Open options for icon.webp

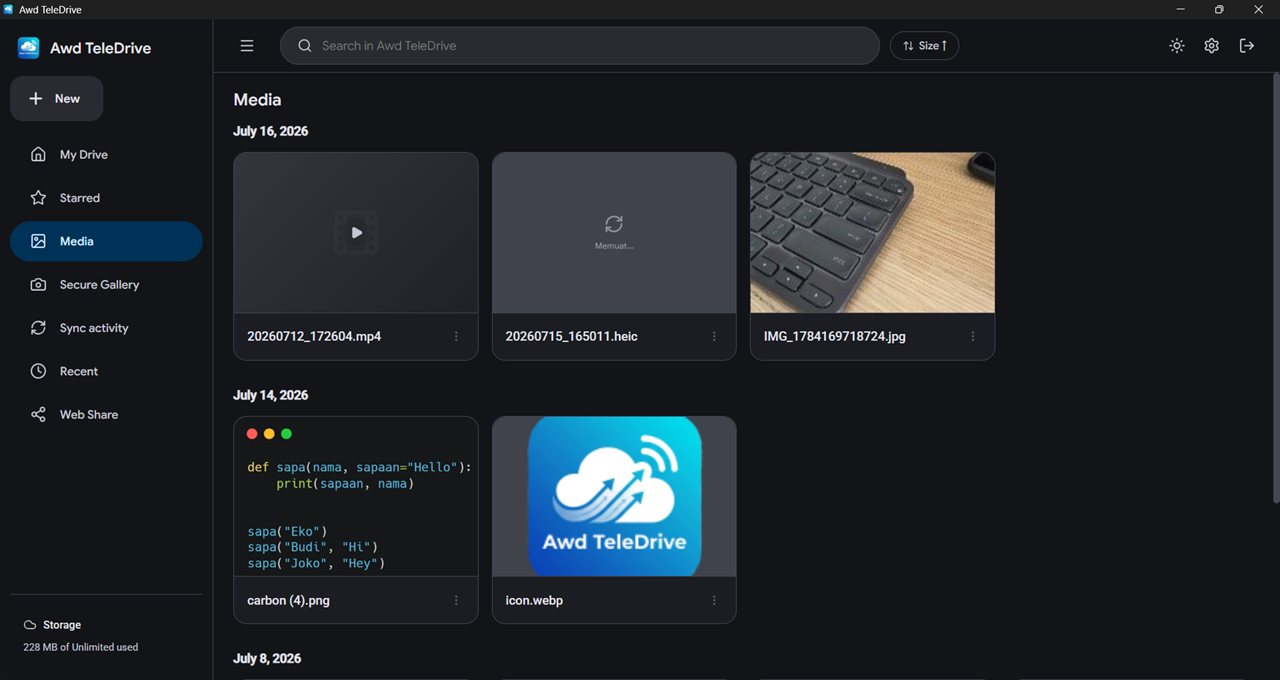coord(714,601)
